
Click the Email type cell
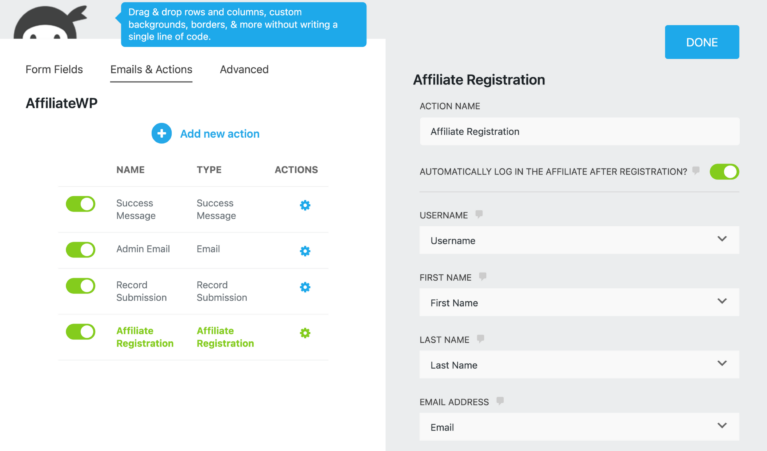click(208, 249)
